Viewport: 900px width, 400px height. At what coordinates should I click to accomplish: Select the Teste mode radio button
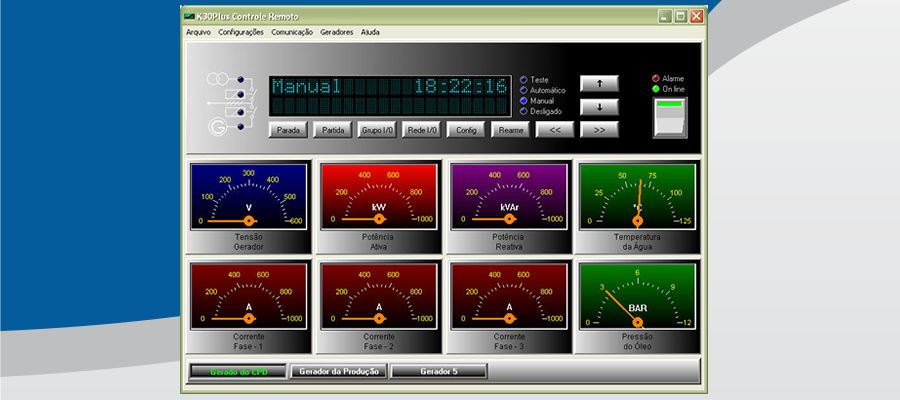coord(524,79)
